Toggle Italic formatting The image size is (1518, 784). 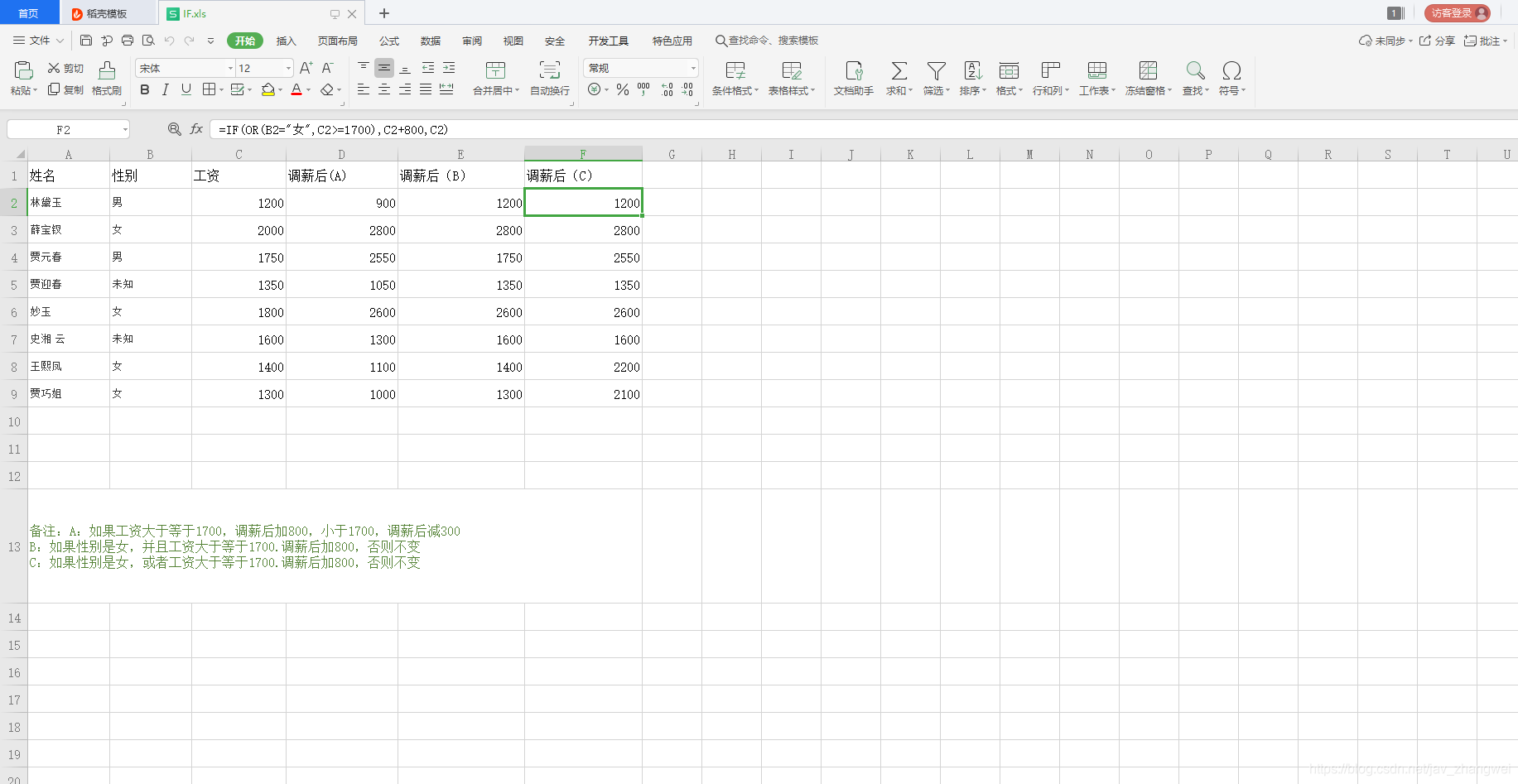coord(166,89)
